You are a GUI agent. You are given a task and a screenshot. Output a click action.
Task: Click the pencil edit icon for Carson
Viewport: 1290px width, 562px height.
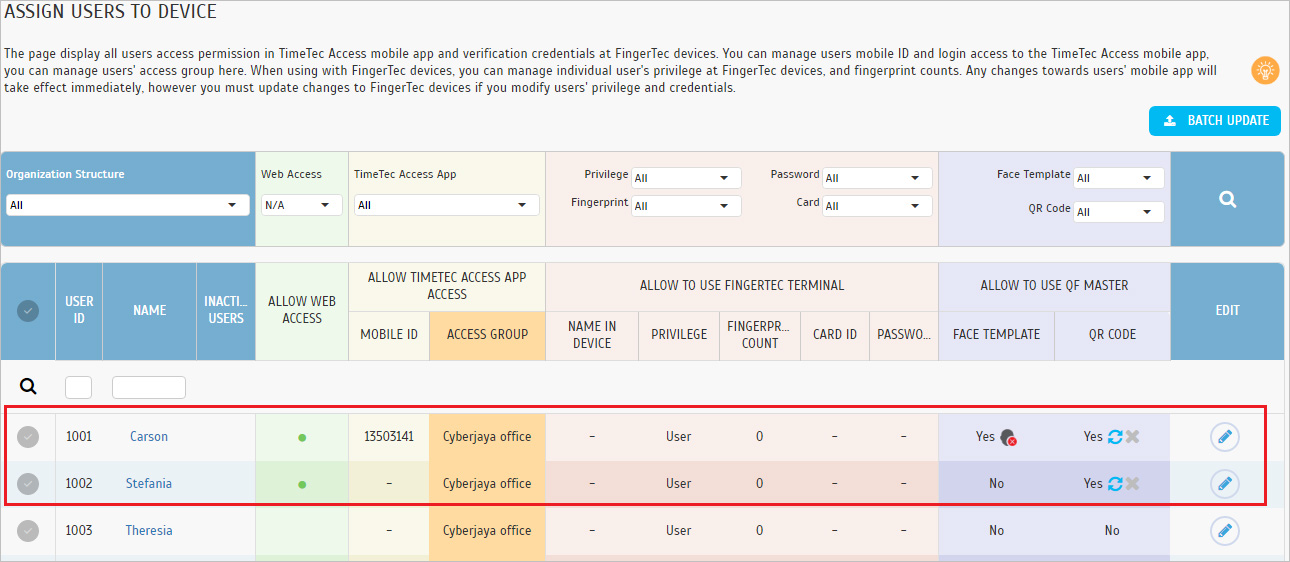tap(1225, 437)
